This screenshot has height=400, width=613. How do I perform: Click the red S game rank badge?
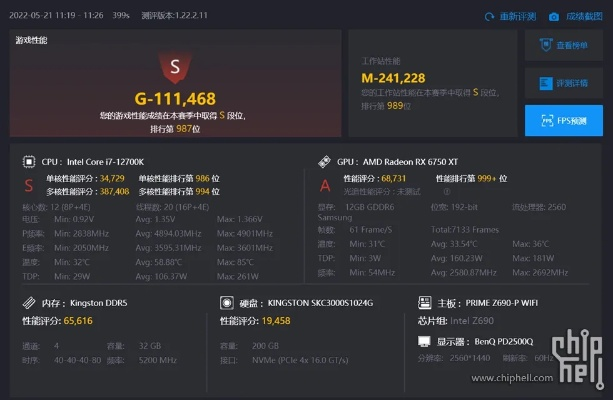click(x=175, y=68)
